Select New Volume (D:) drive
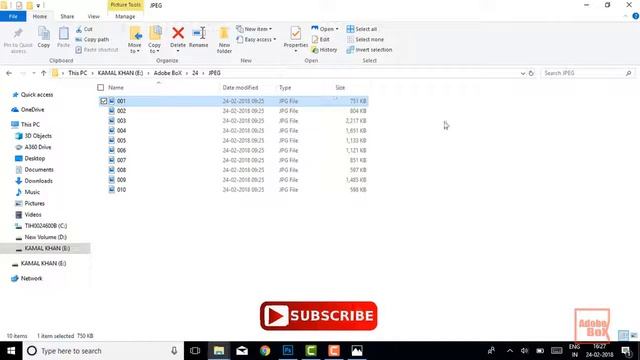640x360 pixels. point(45,237)
